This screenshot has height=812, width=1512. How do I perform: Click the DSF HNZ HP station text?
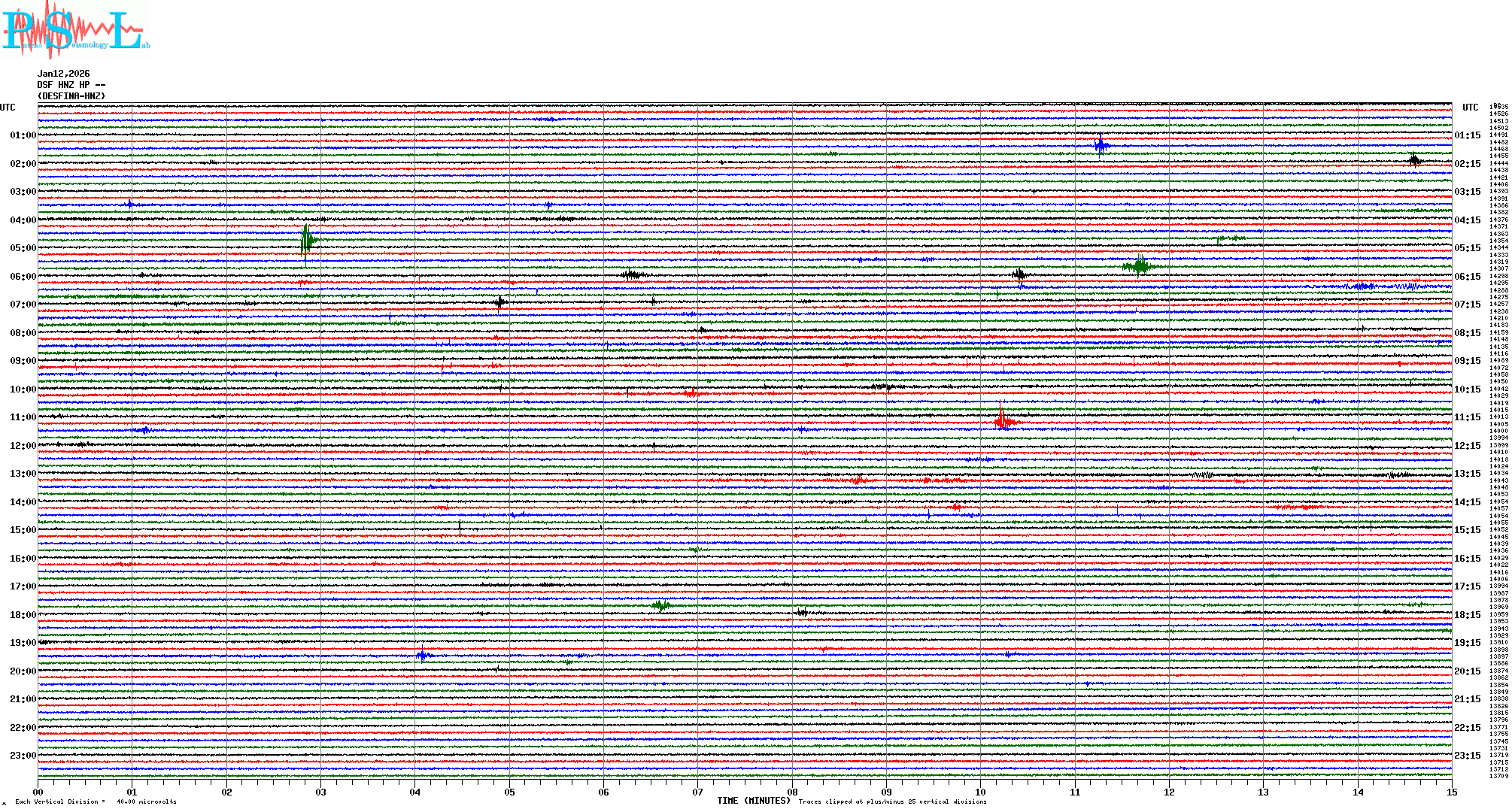(71, 85)
